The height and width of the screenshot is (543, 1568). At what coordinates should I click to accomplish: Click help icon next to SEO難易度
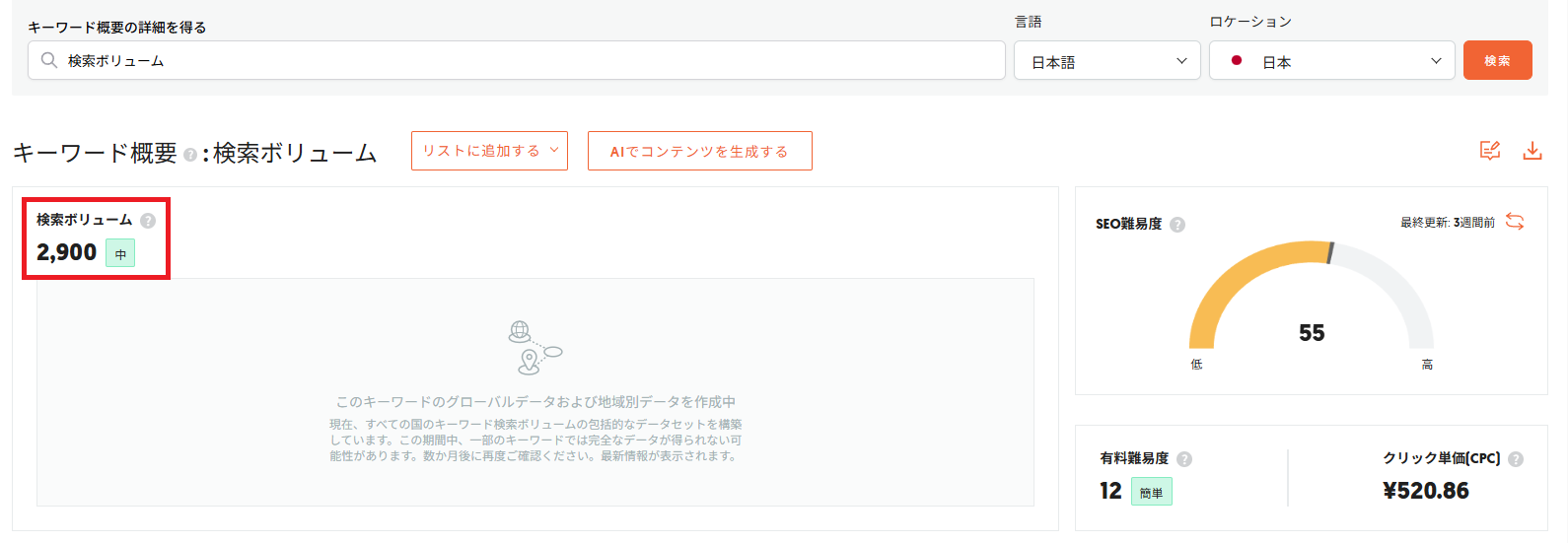tap(1177, 225)
